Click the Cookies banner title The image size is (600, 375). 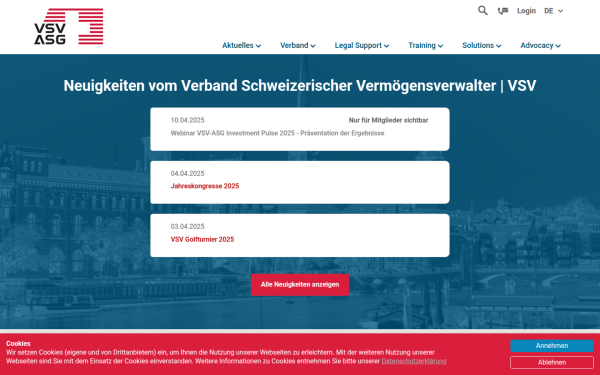point(18,344)
